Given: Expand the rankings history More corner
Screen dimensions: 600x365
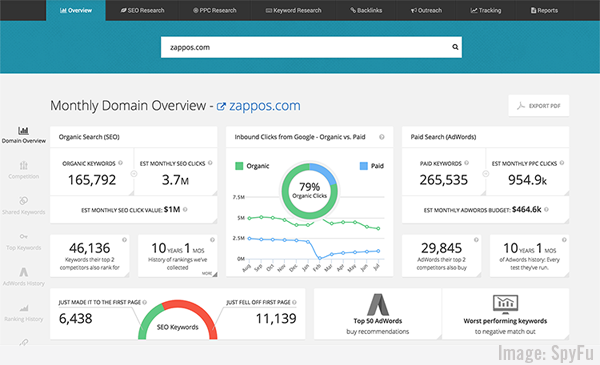Looking at the screenshot, I should (210, 273).
